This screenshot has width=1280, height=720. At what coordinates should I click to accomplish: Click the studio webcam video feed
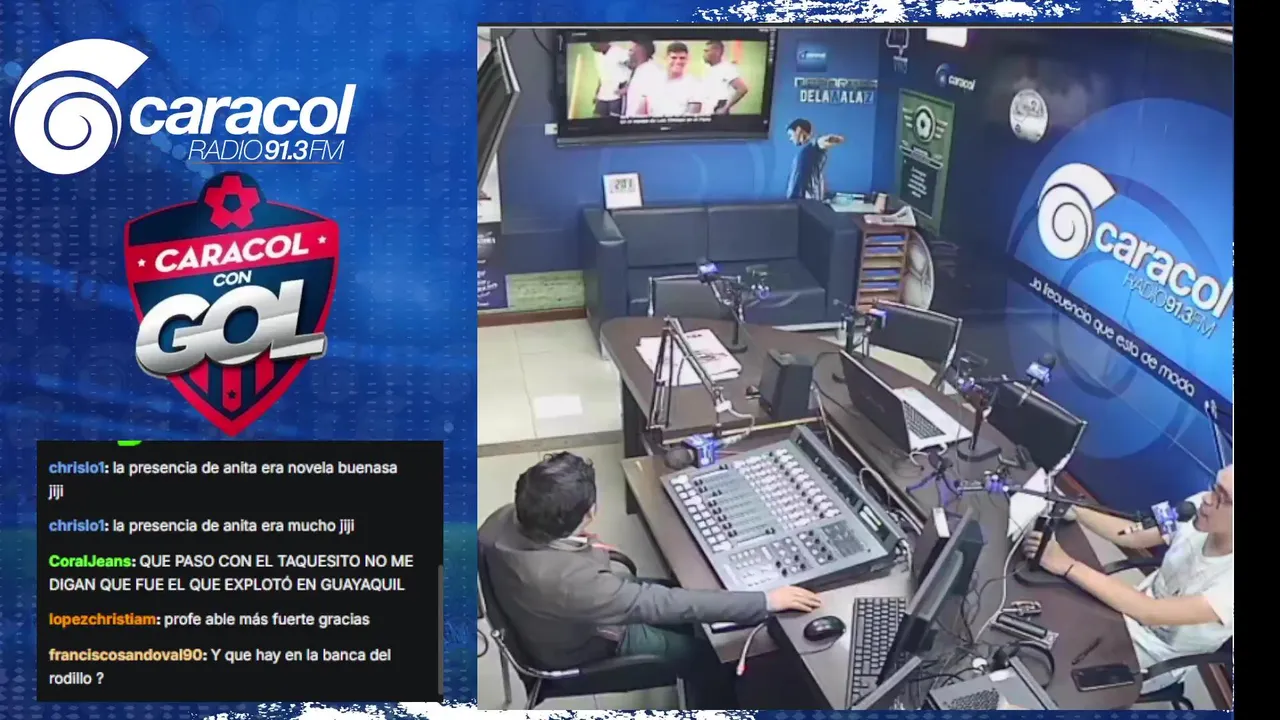[855, 367]
